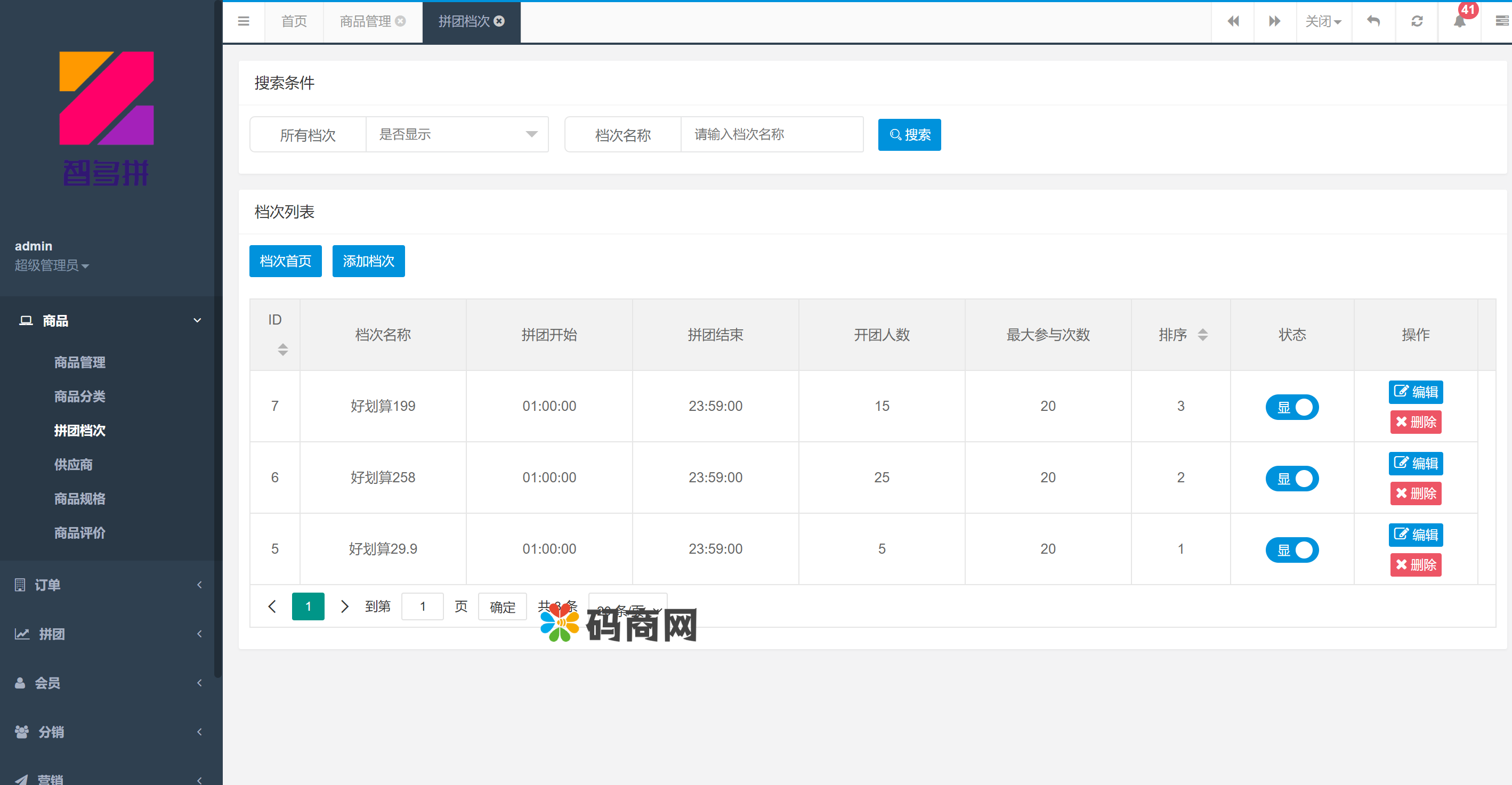Toggle display switch for 好划算29.9

1291,549
